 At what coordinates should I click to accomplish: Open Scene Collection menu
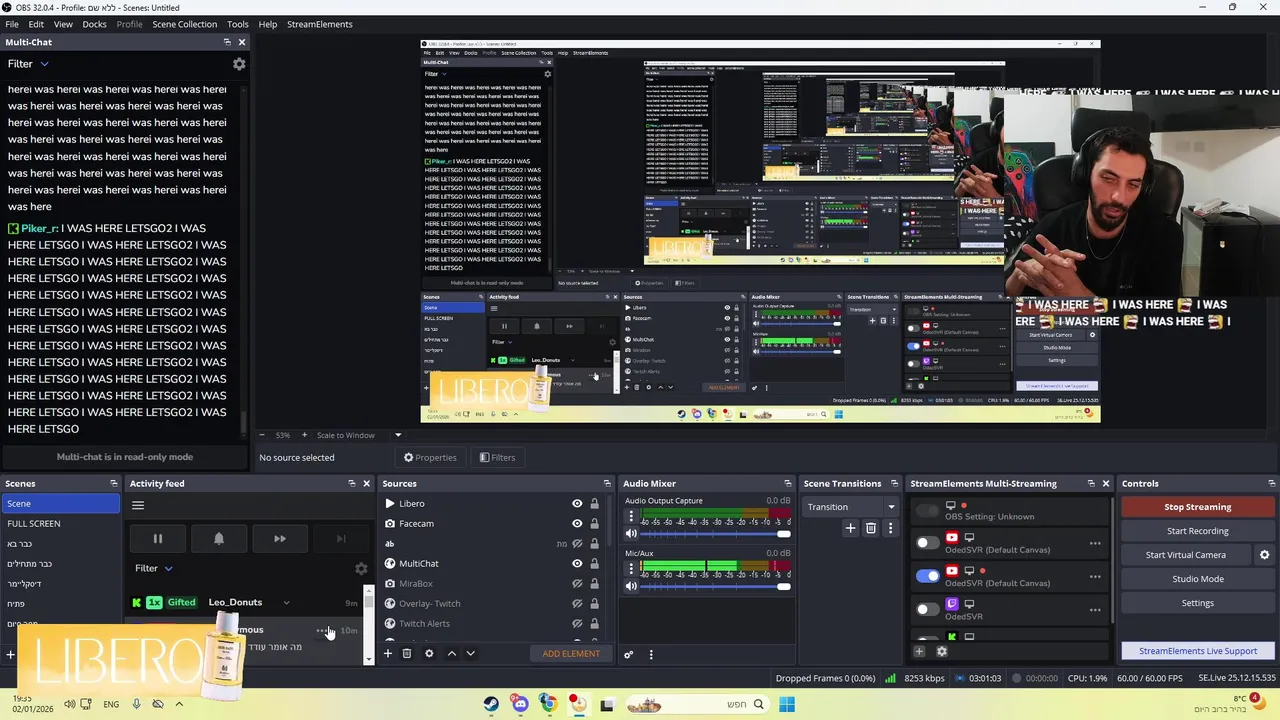click(184, 24)
